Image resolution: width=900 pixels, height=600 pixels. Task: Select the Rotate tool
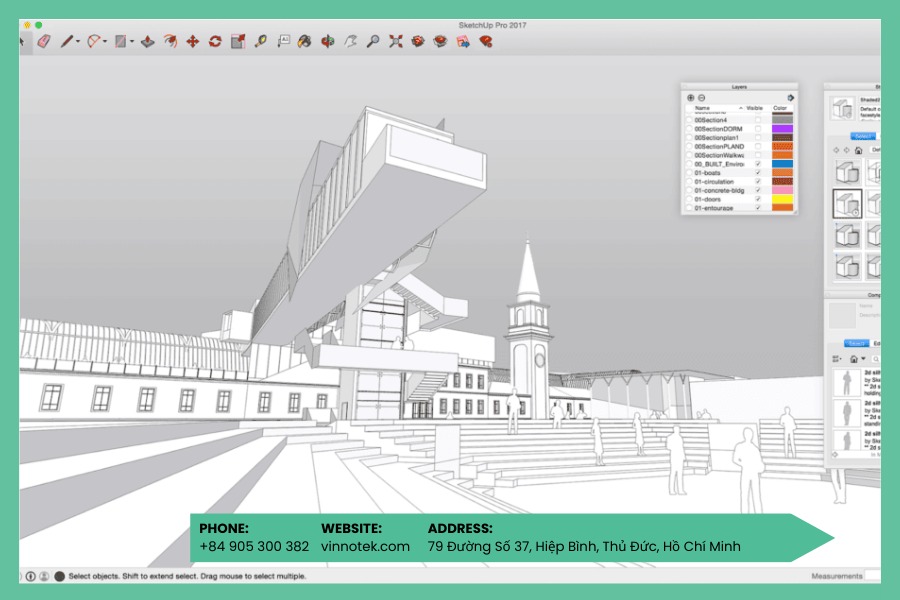pos(215,41)
